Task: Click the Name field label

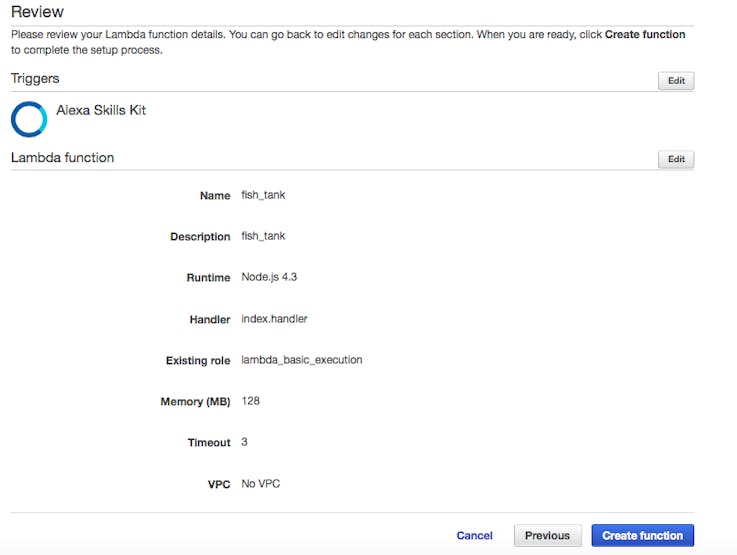Action: tap(215, 195)
